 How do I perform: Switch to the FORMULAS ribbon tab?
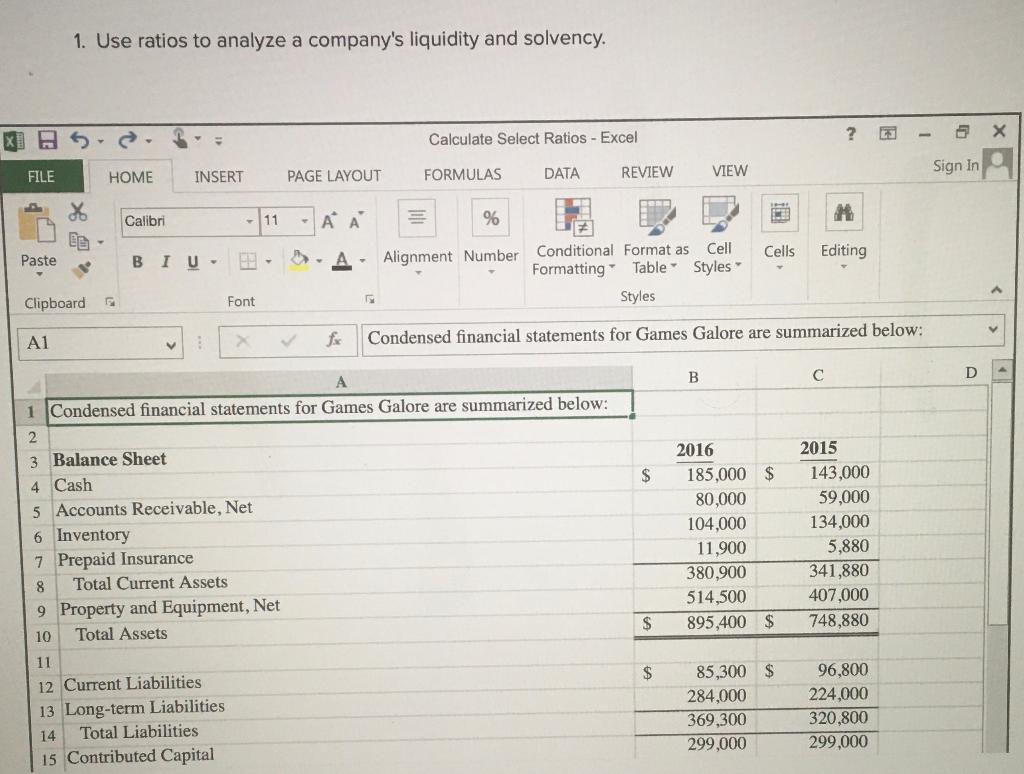click(x=462, y=172)
